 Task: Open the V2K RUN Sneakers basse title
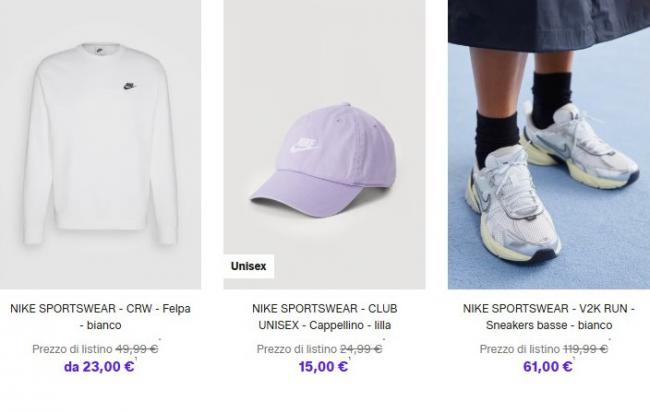click(x=549, y=317)
